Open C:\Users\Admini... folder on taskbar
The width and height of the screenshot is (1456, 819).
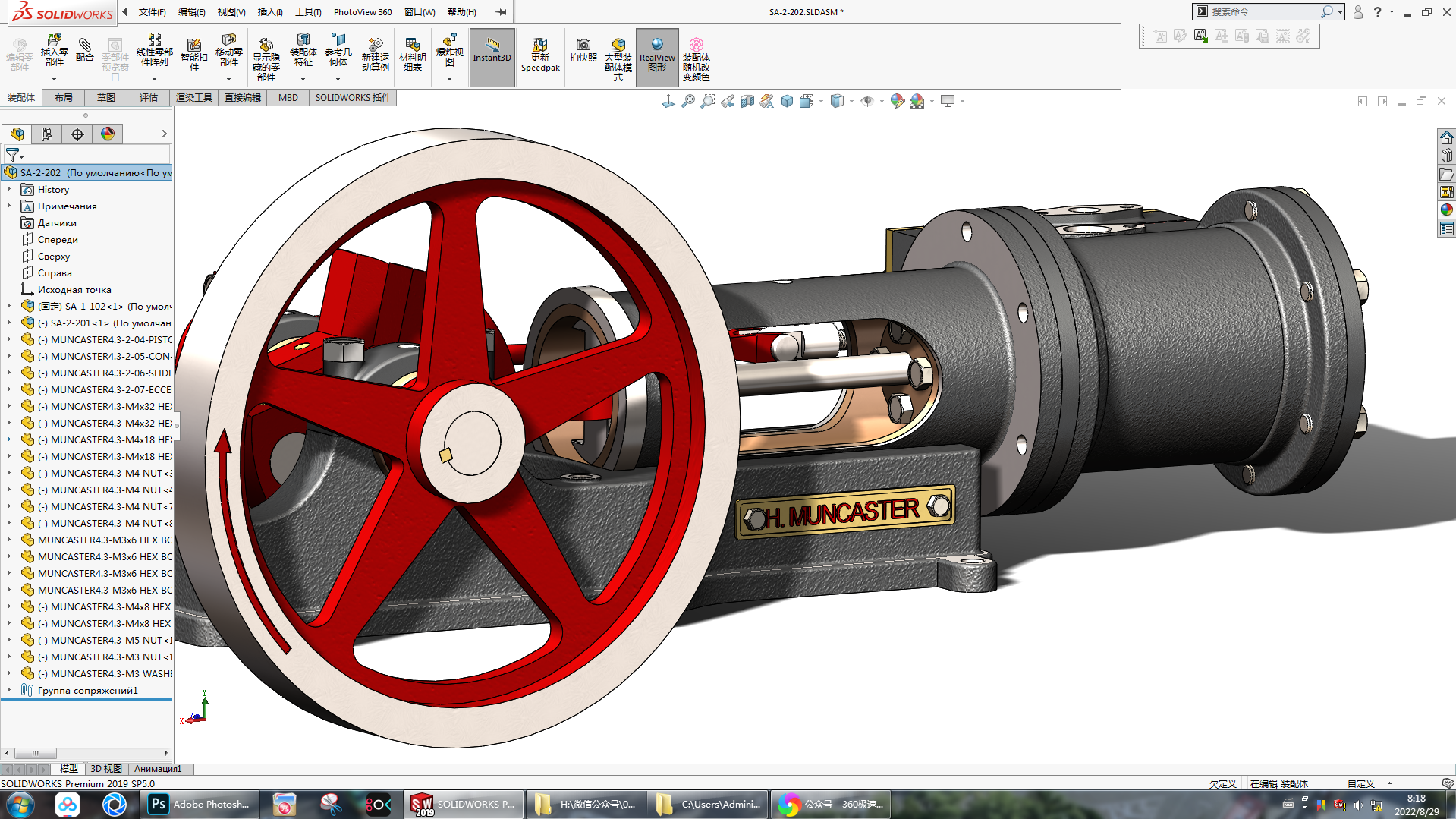tap(709, 805)
